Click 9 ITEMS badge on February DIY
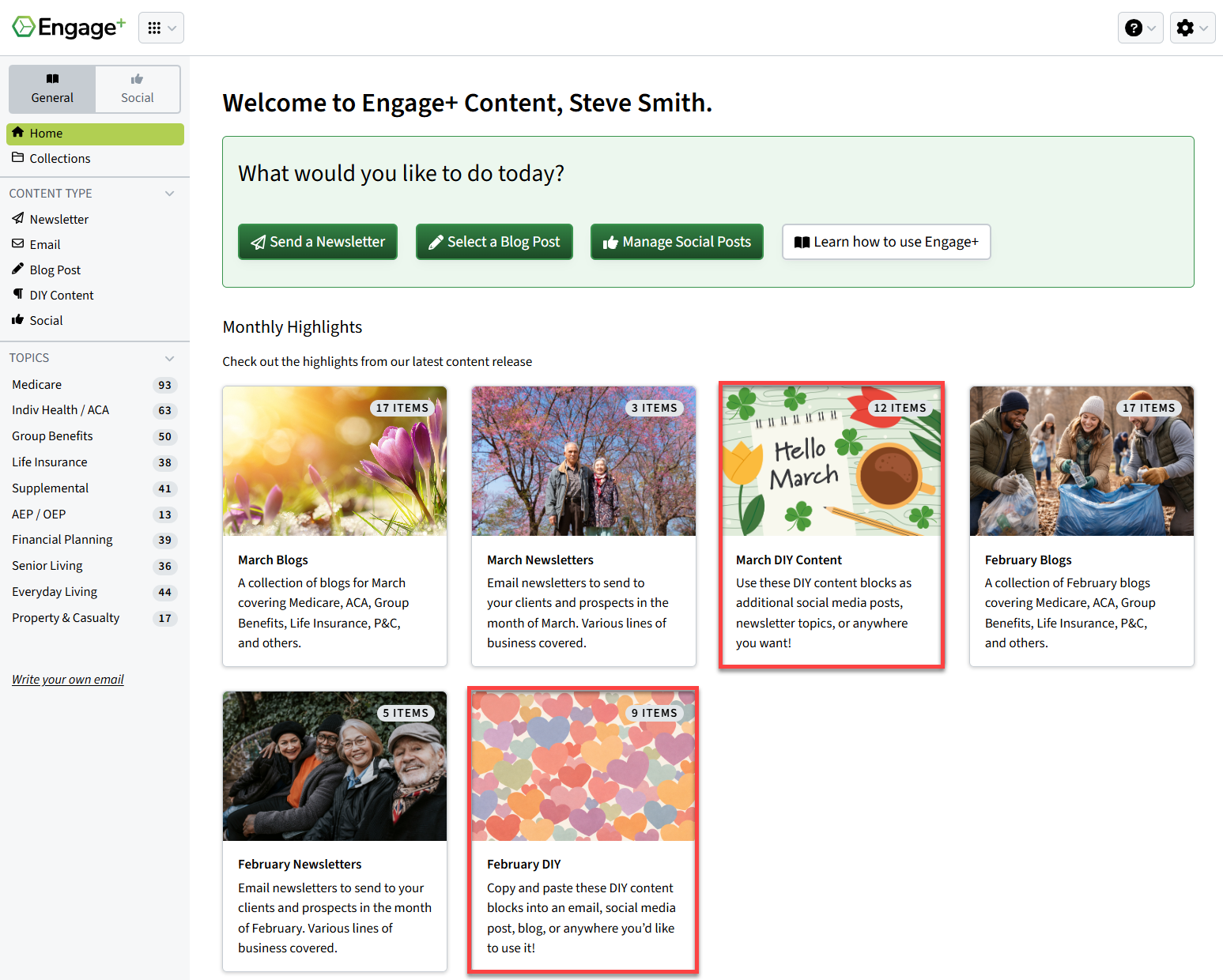 [654, 713]
